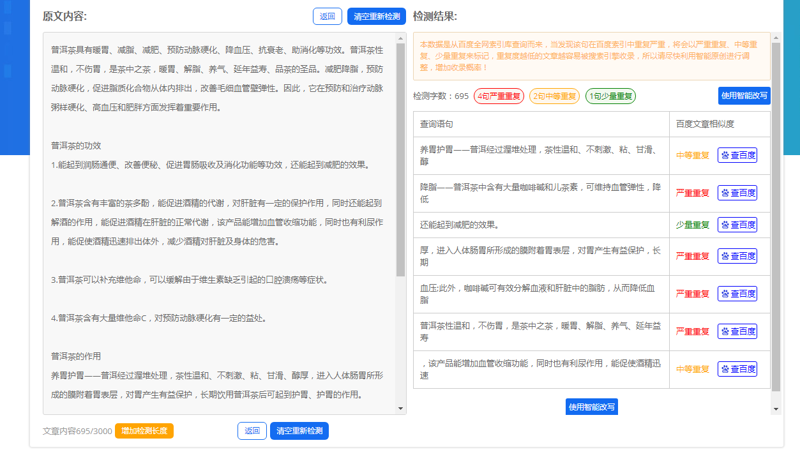Screen dimensions: 800x466
Task: Click inside the original text area
Action: click(220, 224)
